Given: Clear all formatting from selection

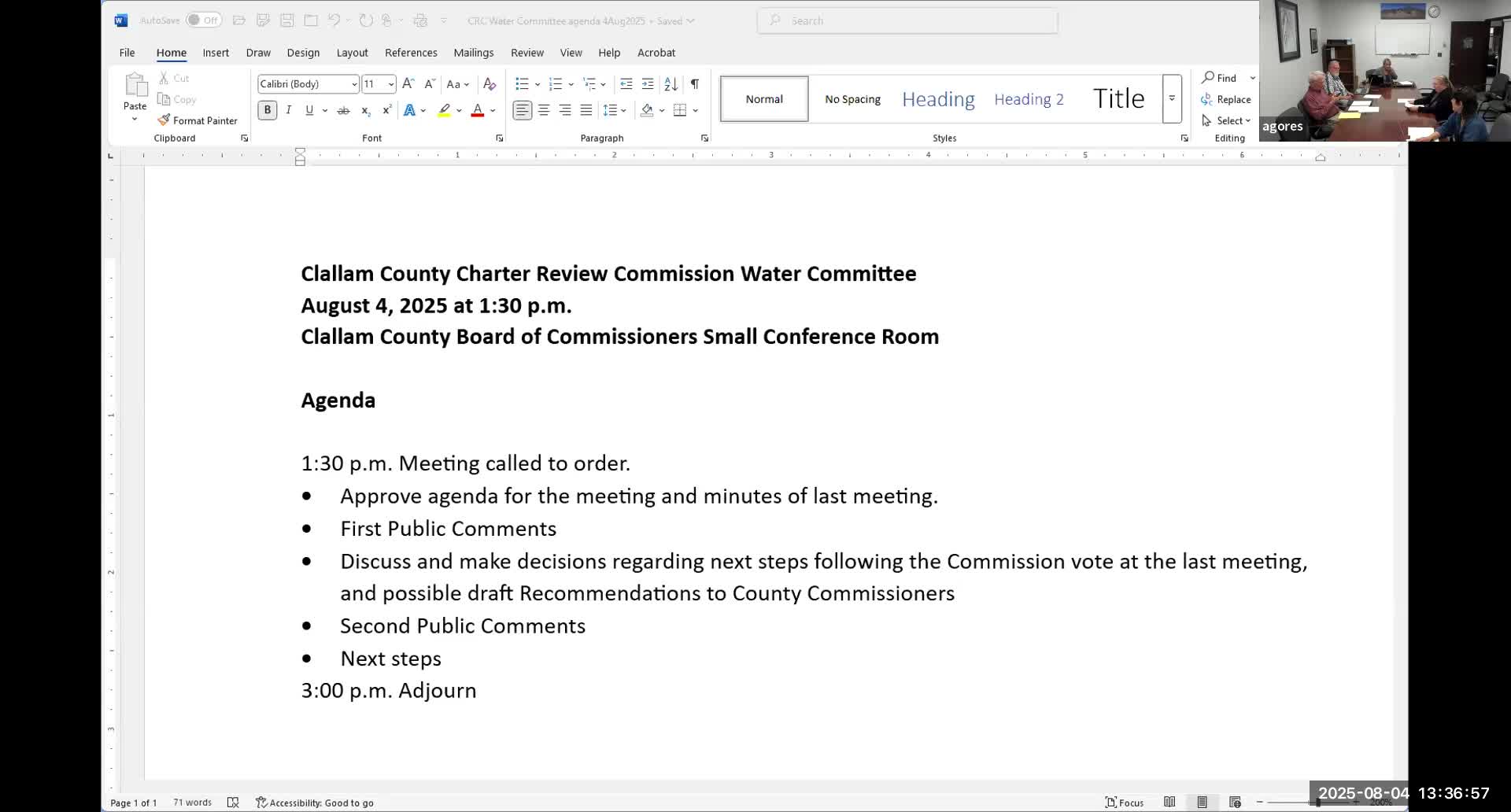Looking at the screenshot, I should click(x=490, y=83).
